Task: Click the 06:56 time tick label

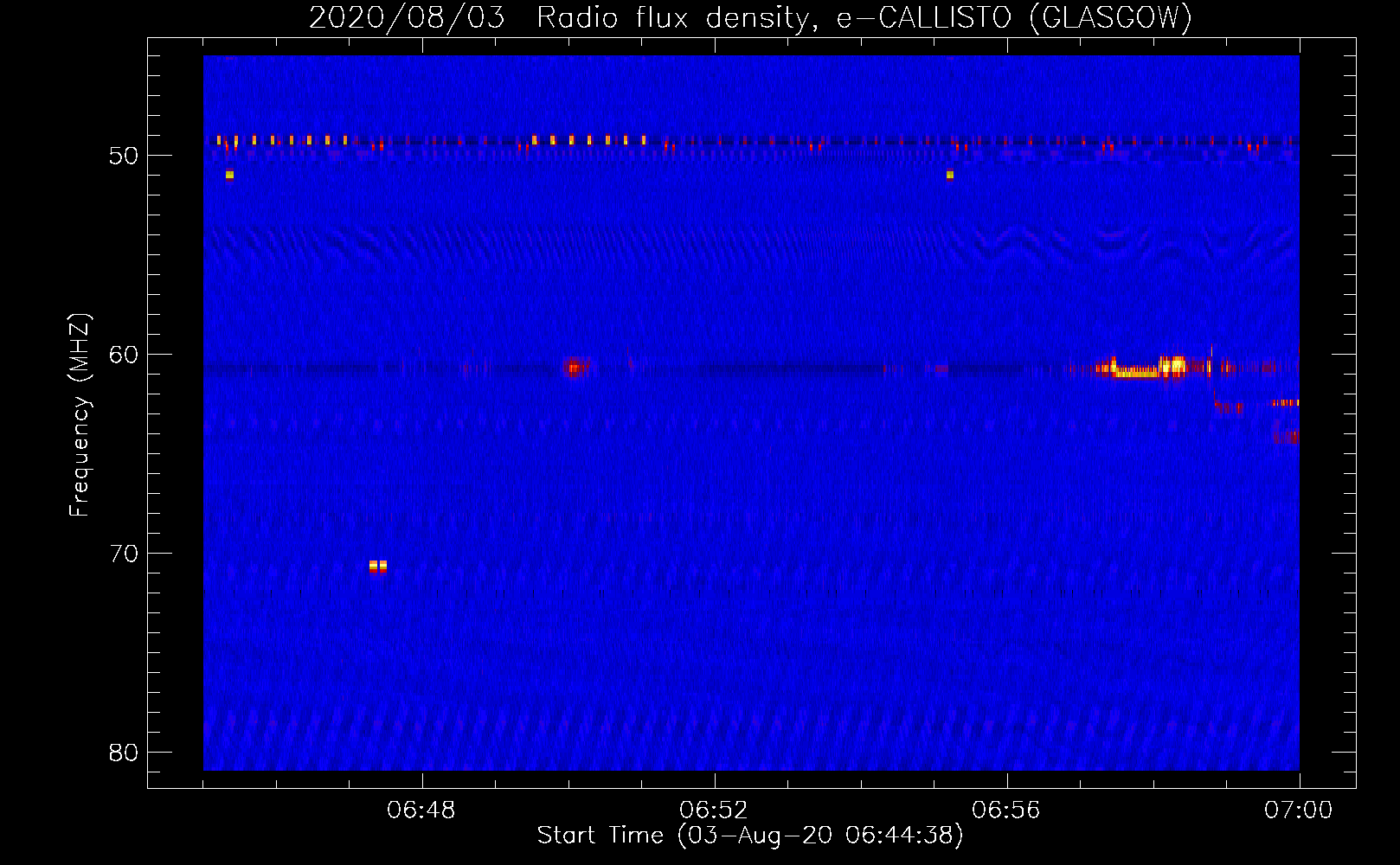Action: pyautogui.click(x=1006, y=811)
